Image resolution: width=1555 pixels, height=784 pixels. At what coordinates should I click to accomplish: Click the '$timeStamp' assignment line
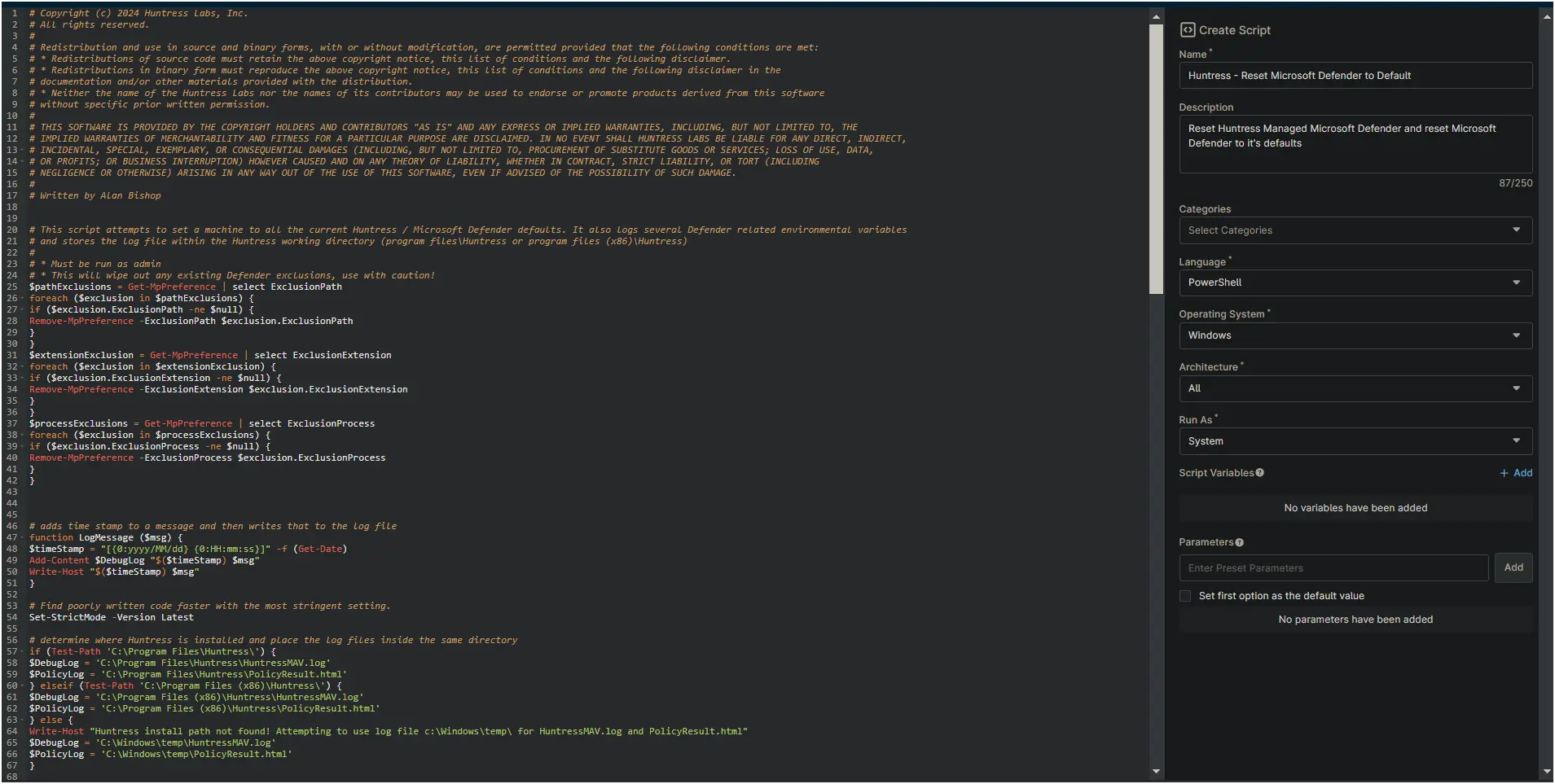tap(188, 549)
